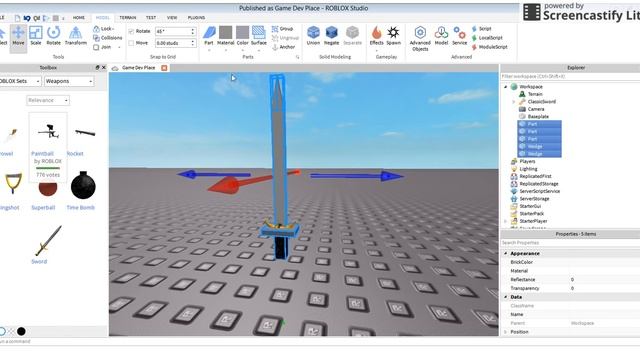Expand the StarterPlayer node

505,221
